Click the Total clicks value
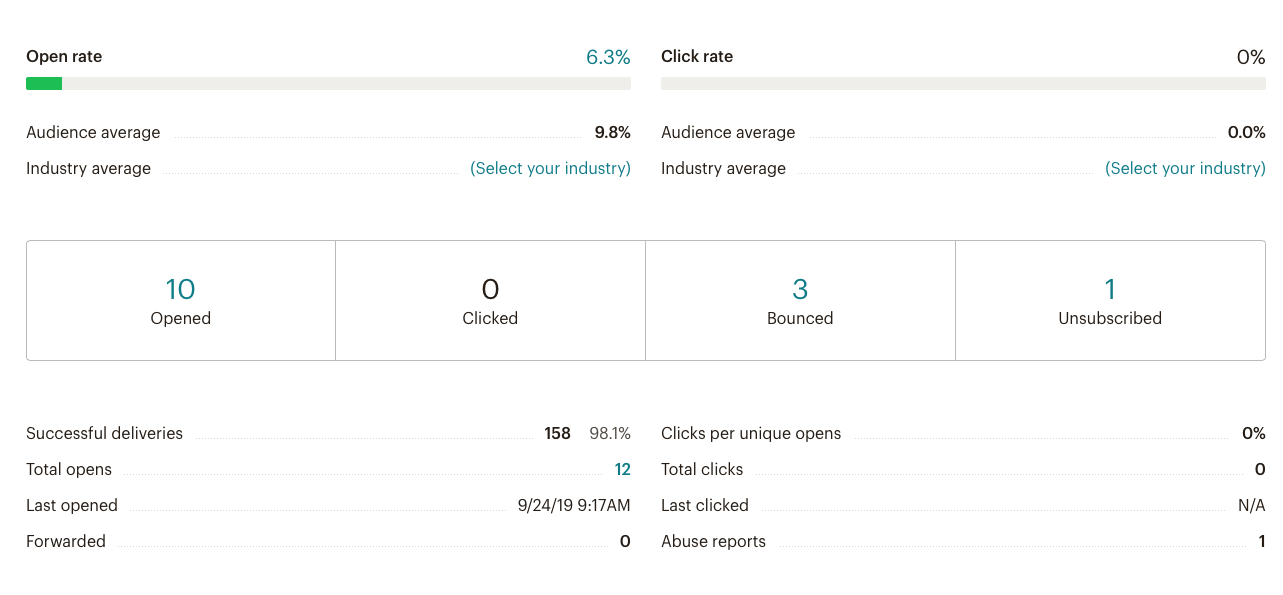Screen dimensions: 1283x595 (1260, 470)
